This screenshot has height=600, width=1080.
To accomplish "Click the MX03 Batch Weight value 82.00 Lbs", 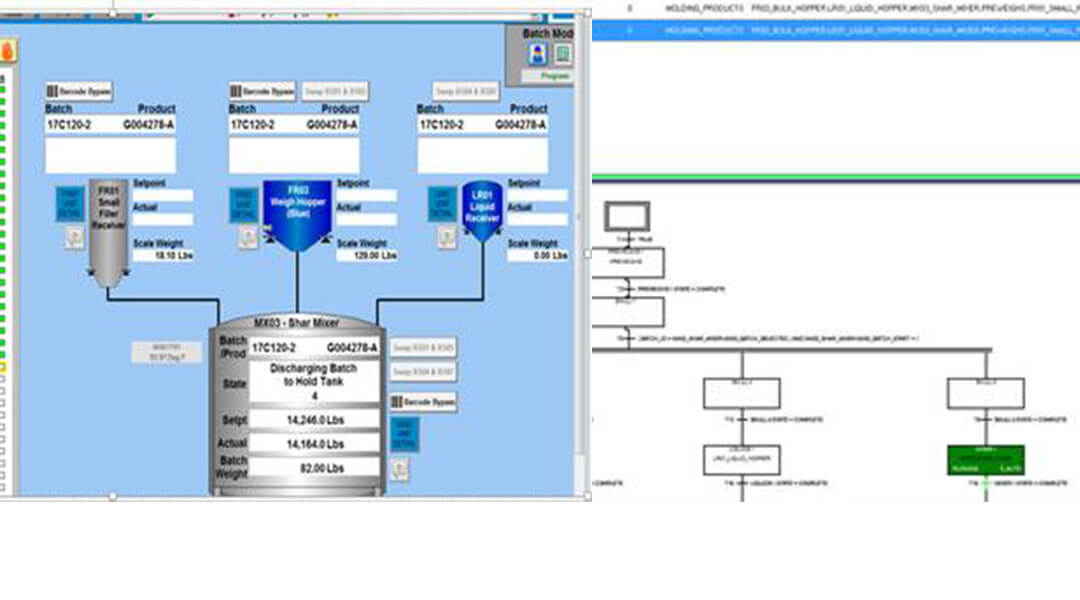I will (x=314, y=468).
